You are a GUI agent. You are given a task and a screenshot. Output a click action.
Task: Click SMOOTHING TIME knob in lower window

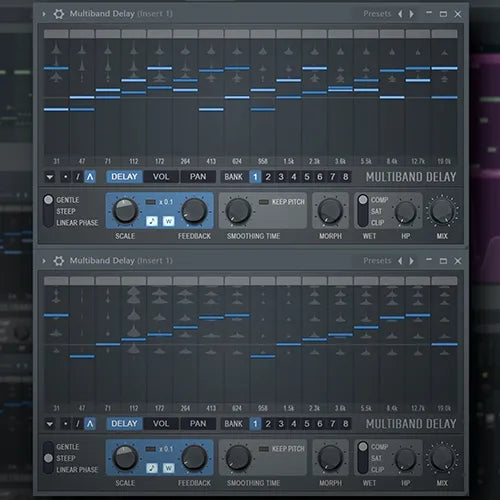pyautogui.click(x=238, y=458)
